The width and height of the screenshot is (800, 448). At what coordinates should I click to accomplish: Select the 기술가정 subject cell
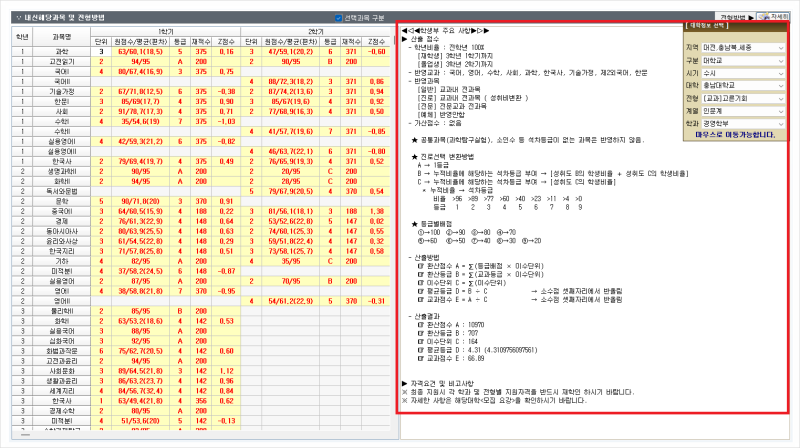[62, 91]
